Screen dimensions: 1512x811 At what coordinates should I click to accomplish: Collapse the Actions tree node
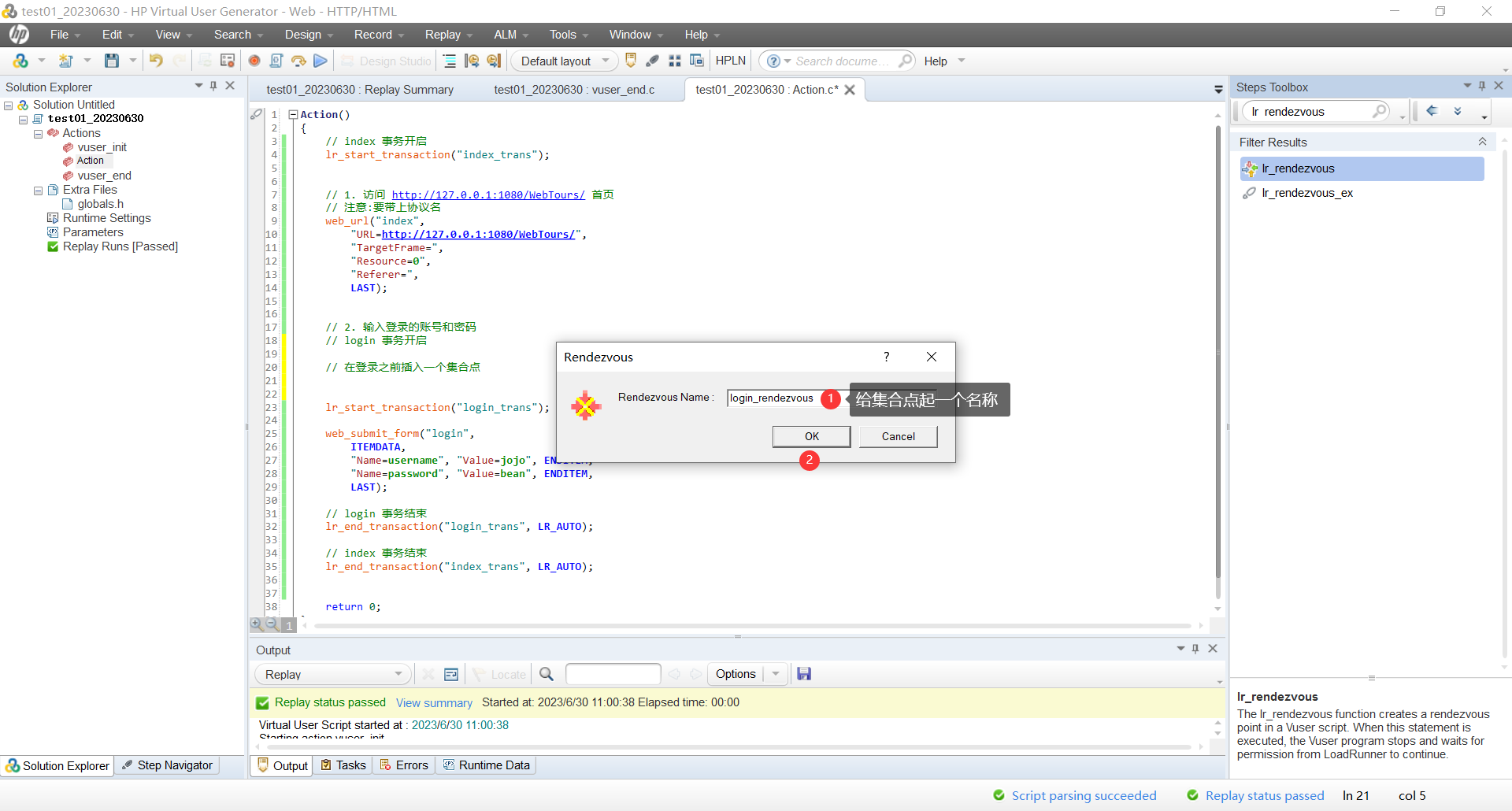tap(38, 134)
